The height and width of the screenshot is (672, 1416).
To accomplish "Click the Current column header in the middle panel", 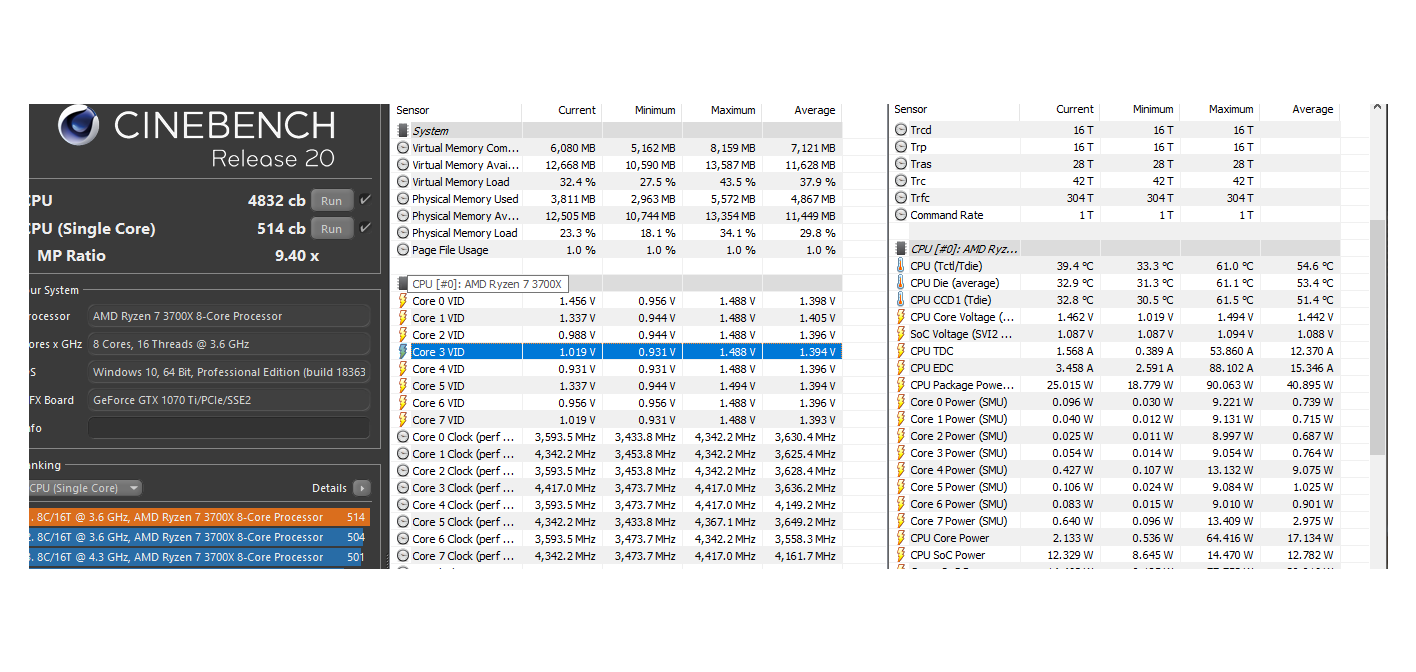I will coord(576,110).
